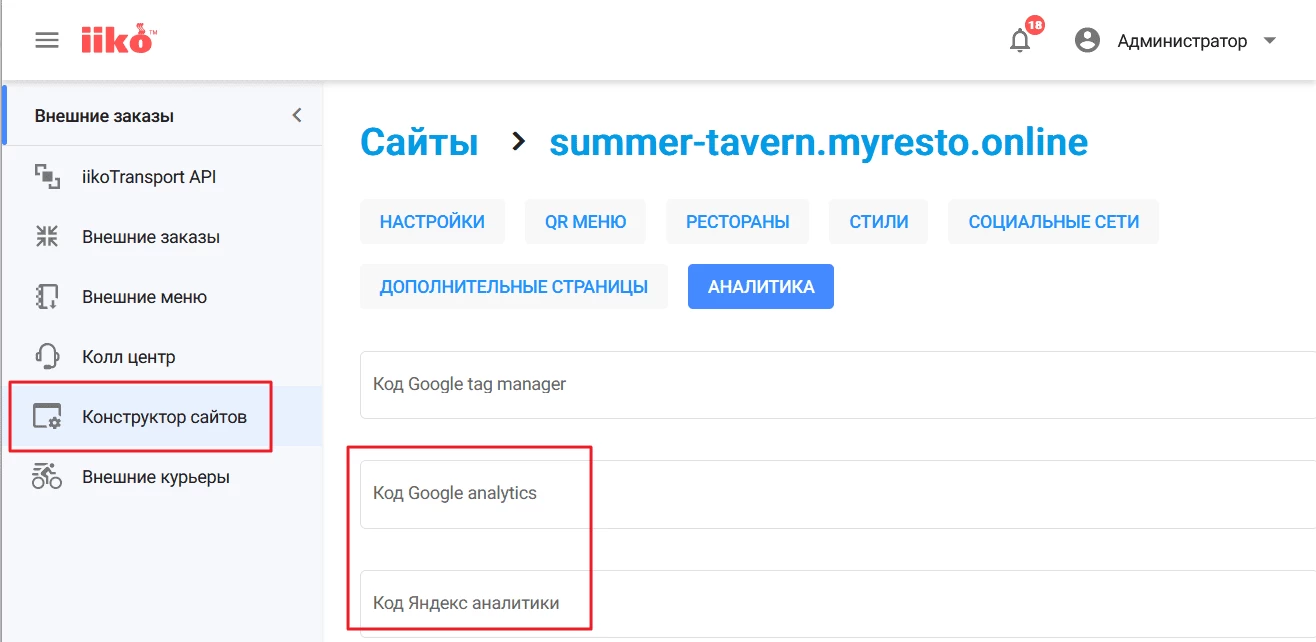Expand the Администратор account dropdown arrow
Screen dimensions: 1316x642
click(x=1270, y=41)
